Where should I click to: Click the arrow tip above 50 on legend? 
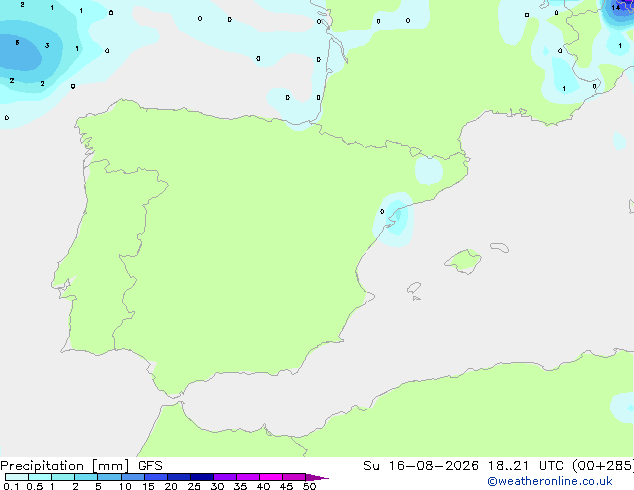tap(317, 477)
